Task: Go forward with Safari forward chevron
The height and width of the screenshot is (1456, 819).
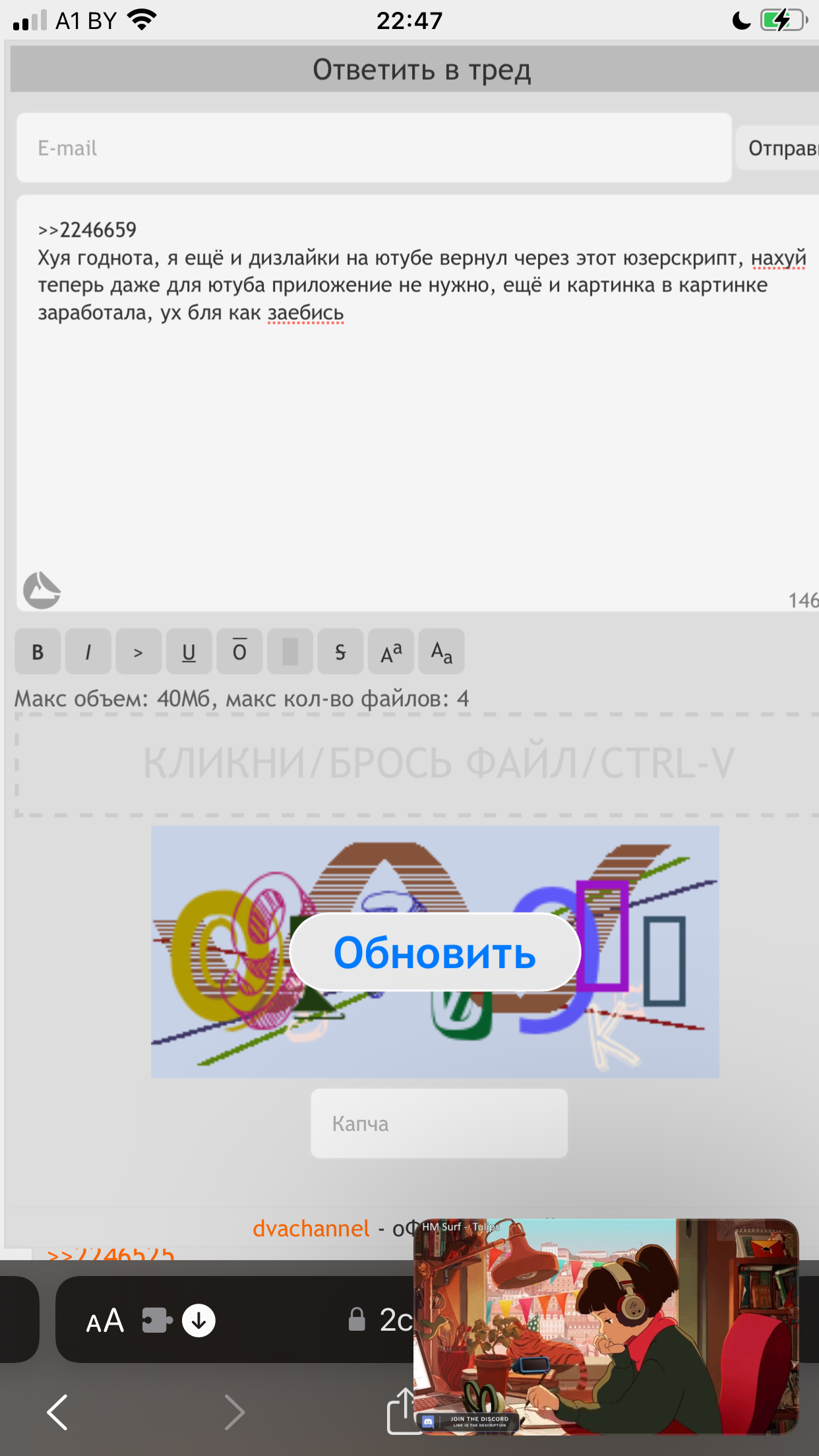Action: (234, 1412)
